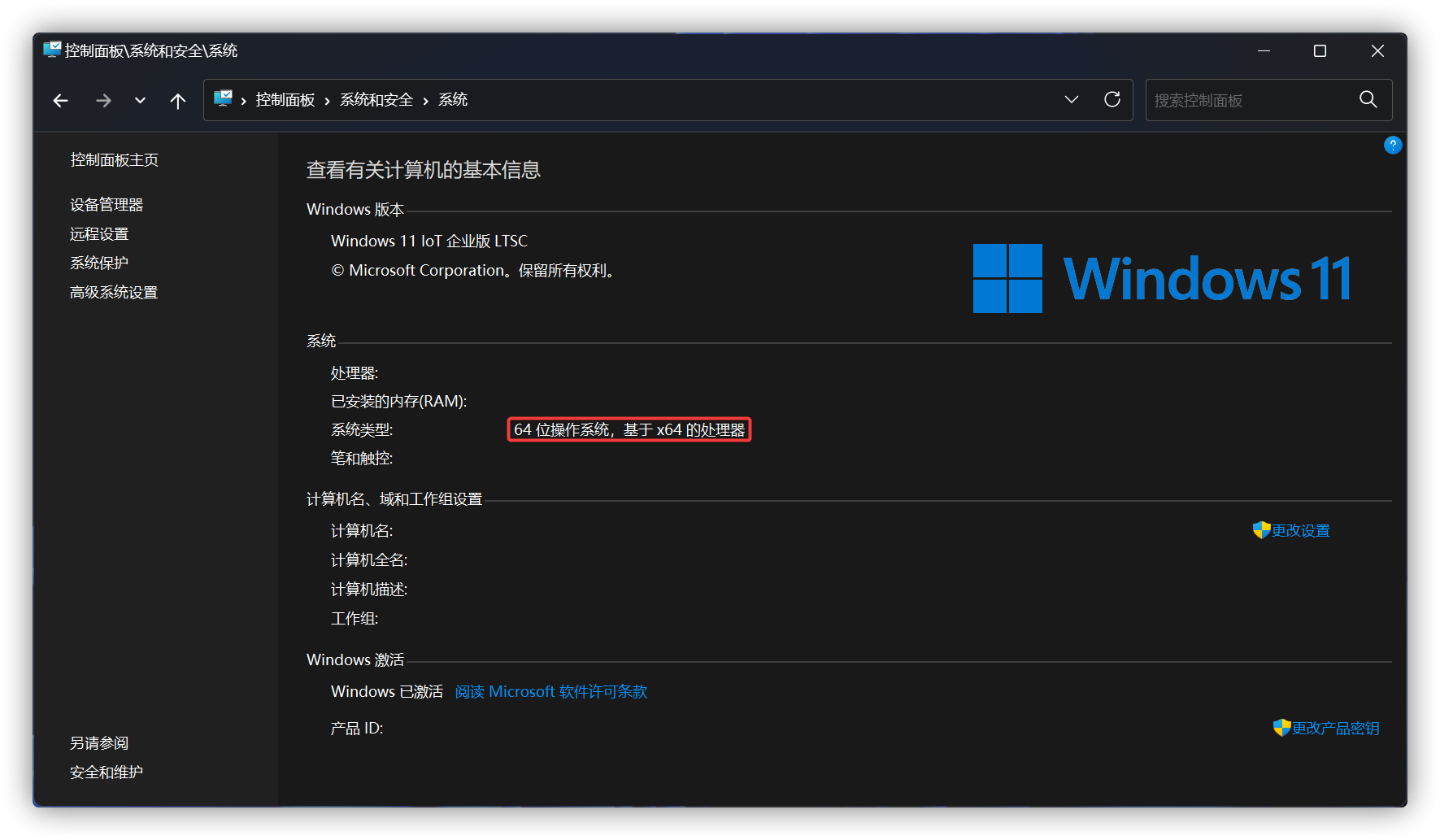Click 控制面板 breadcrumb in address bar
1440x840 pixels.
(285, 99)
